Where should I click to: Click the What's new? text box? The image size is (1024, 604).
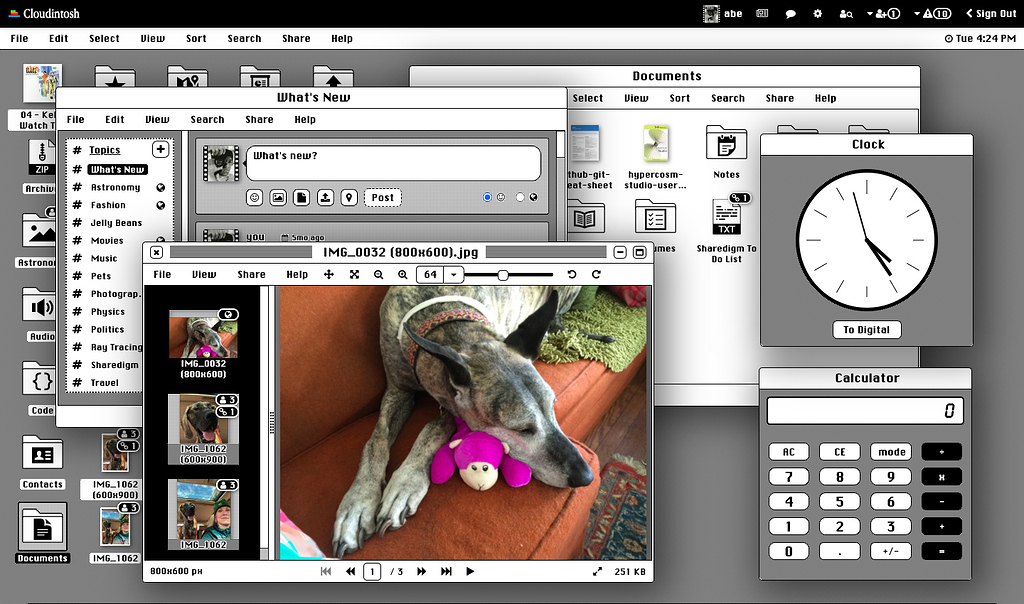393,163
